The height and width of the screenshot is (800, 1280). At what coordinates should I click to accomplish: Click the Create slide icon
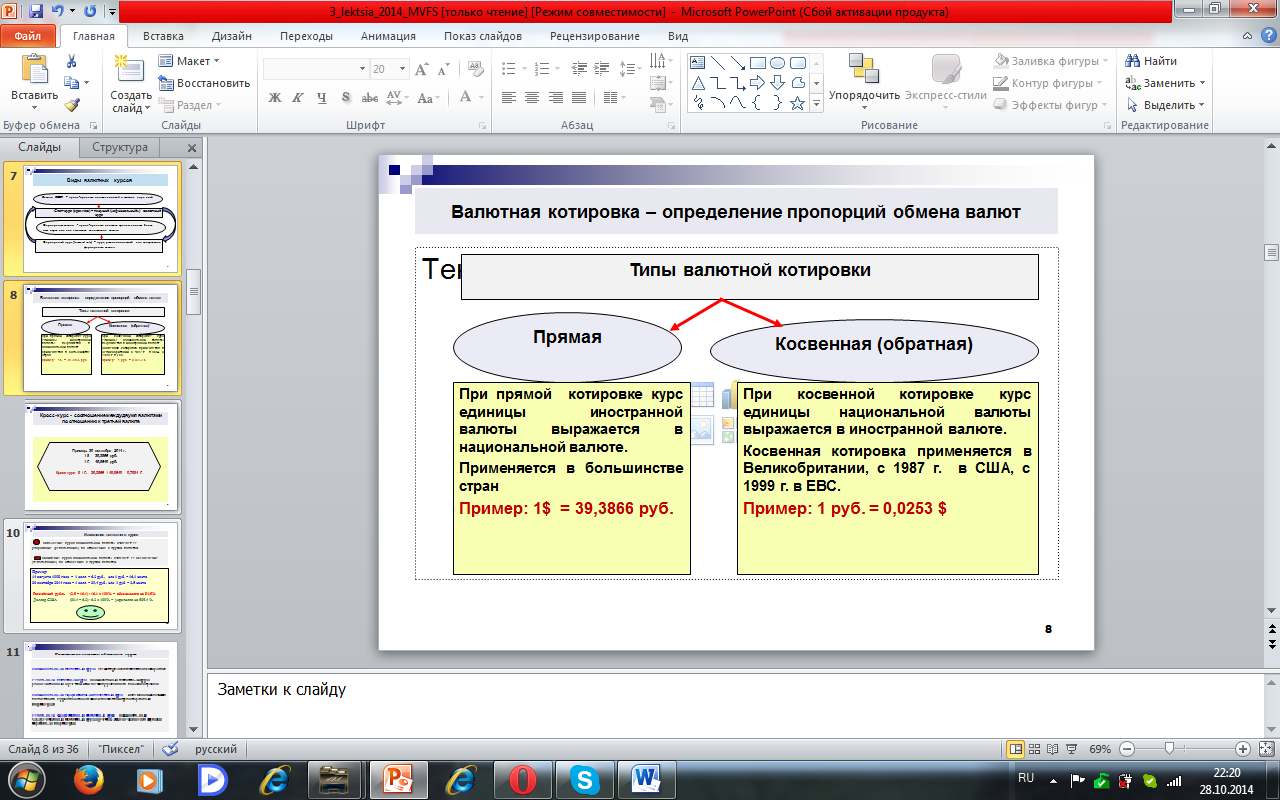130,70
